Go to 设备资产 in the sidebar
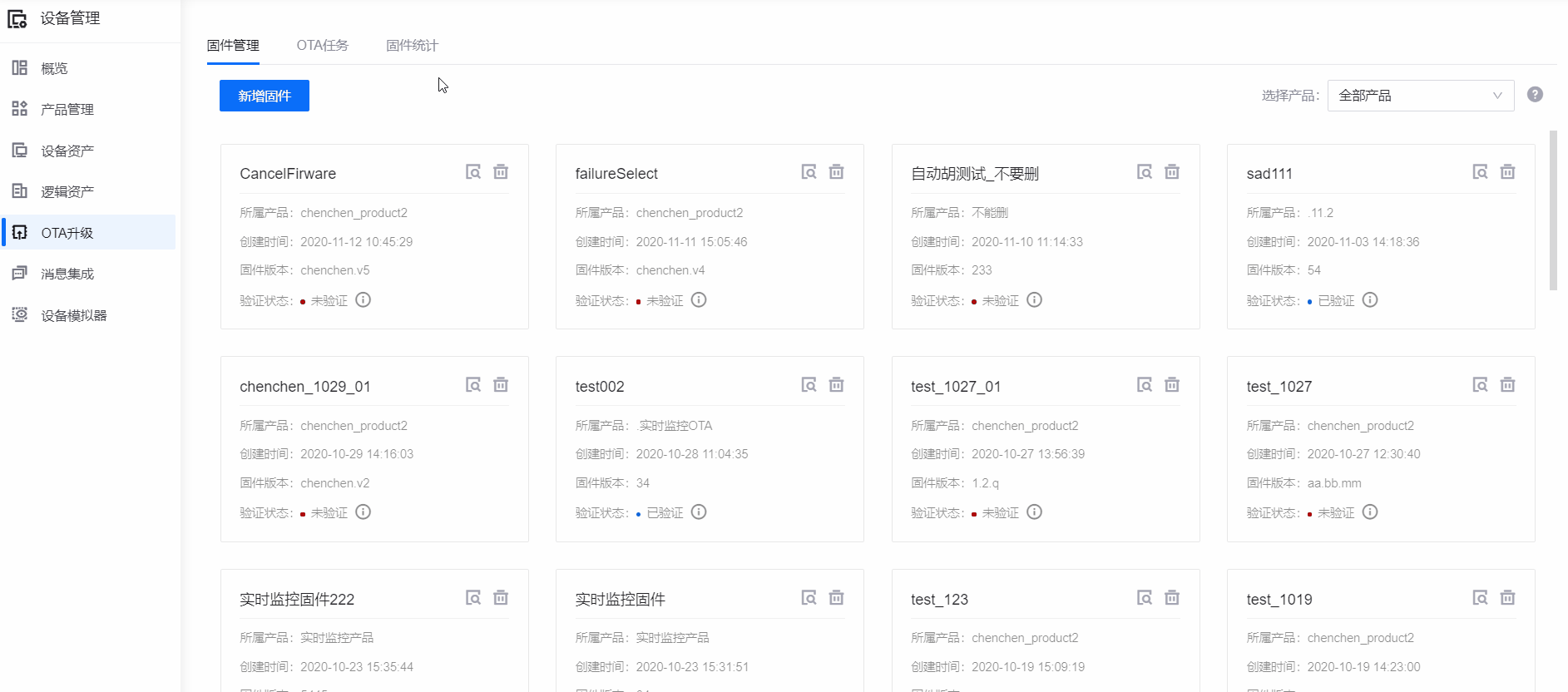The width and height of the screenshot is (1568, 692). coord(67,151)
